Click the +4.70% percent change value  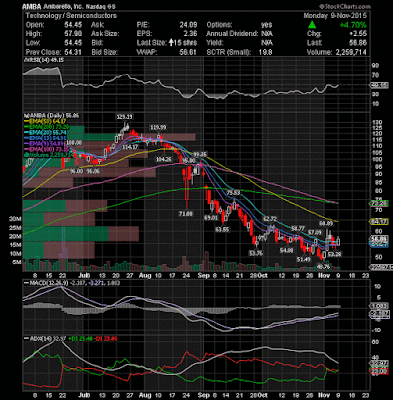(x=353, y=25)
